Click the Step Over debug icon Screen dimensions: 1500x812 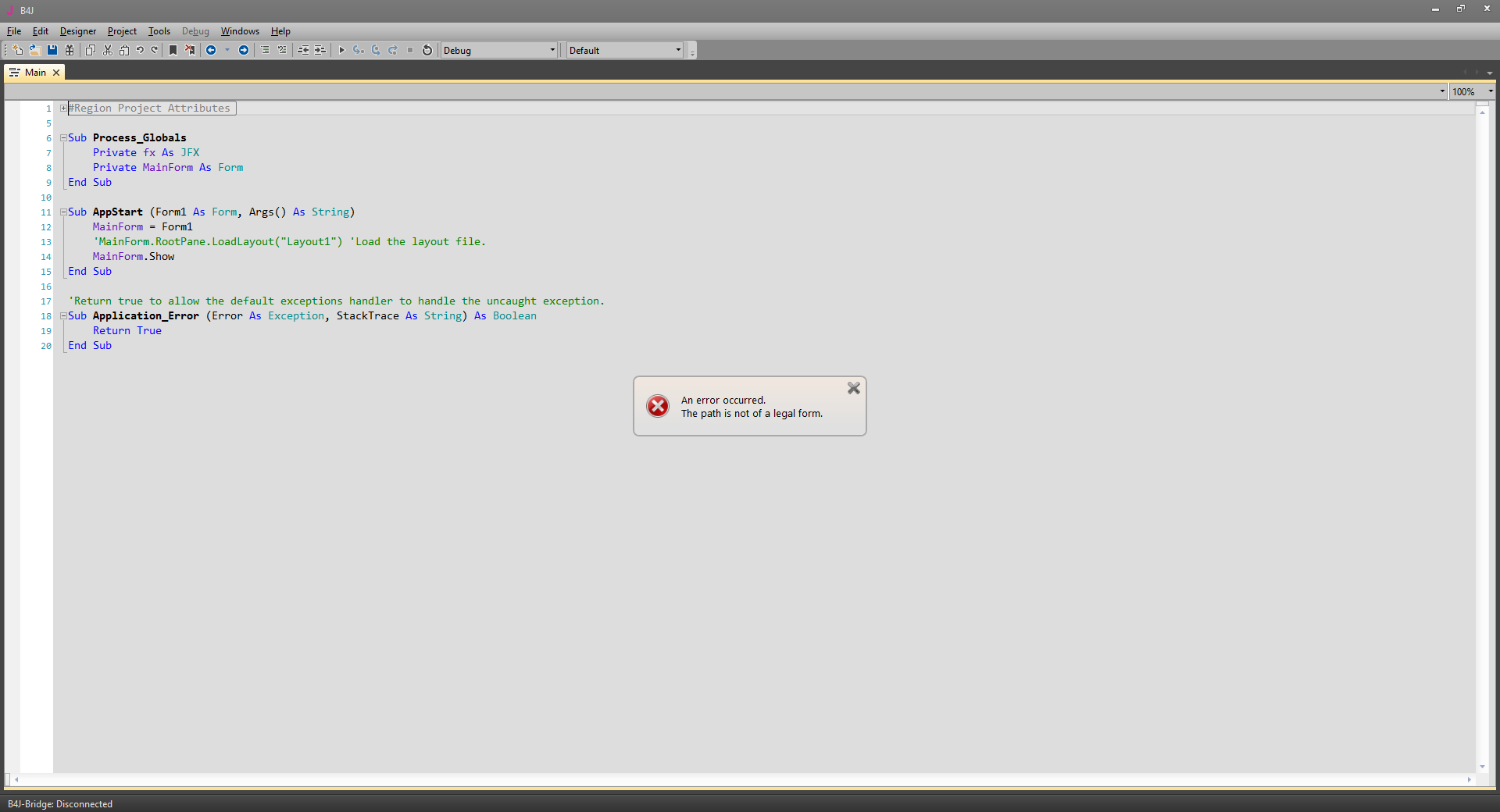(x=376, y=50)
